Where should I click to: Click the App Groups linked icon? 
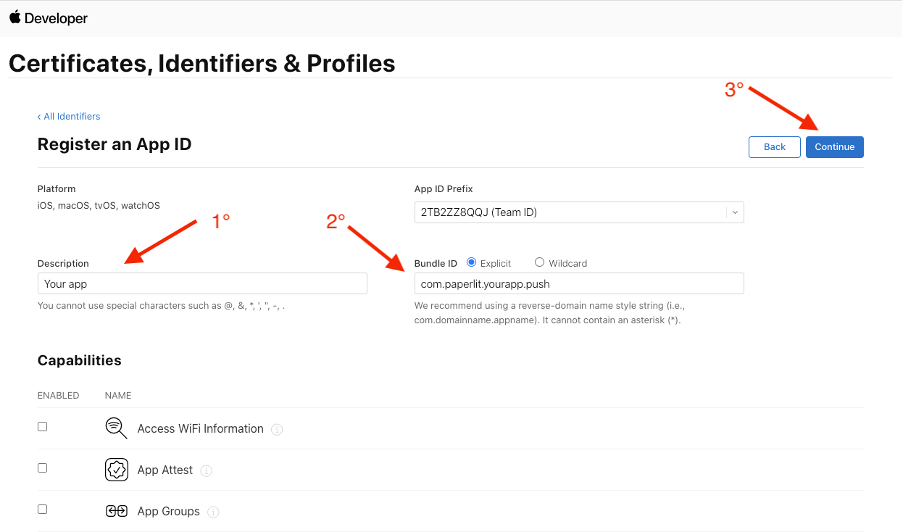[116, 511]
